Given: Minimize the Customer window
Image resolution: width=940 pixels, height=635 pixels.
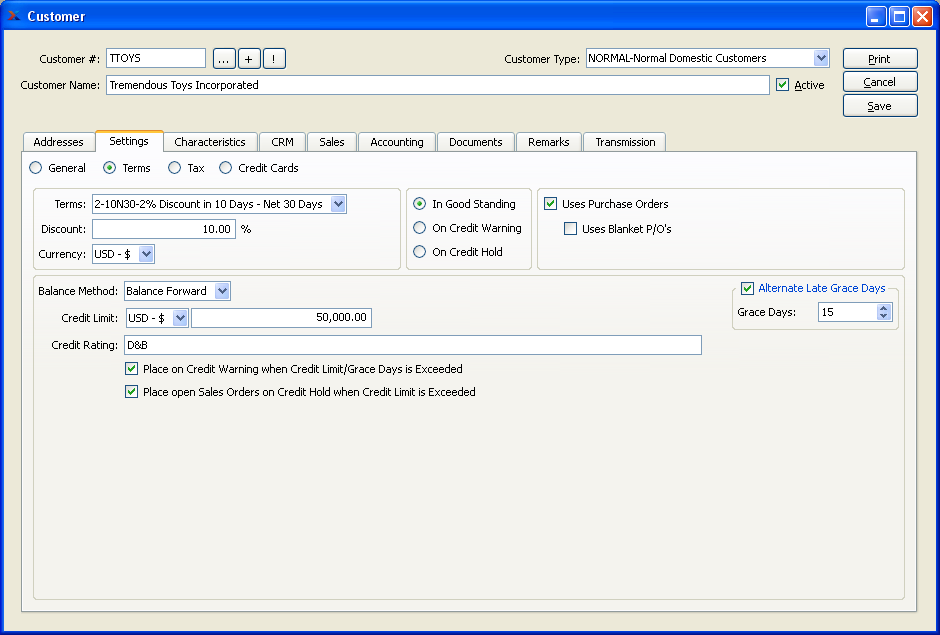Looking at the screenshot, I should pyautogui.click(x=876, y=16).
